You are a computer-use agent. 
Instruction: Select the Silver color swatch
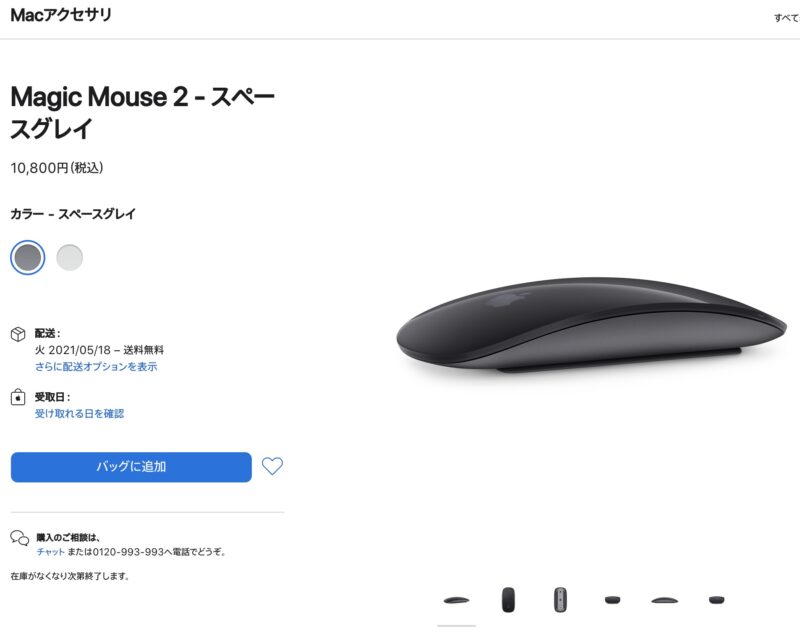click(69, 257)
